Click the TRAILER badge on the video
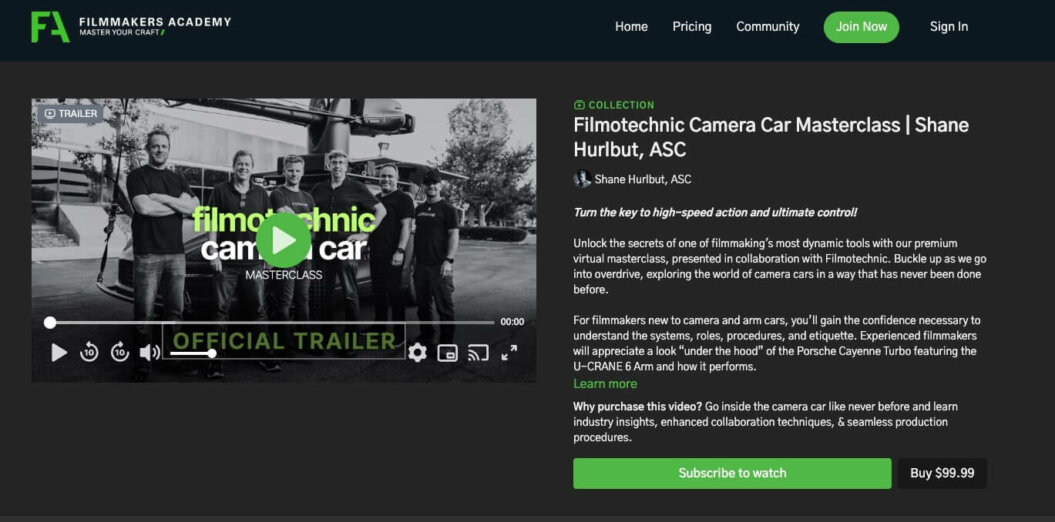The width and height of the screenshot is (1055, 522). point(71,114)
